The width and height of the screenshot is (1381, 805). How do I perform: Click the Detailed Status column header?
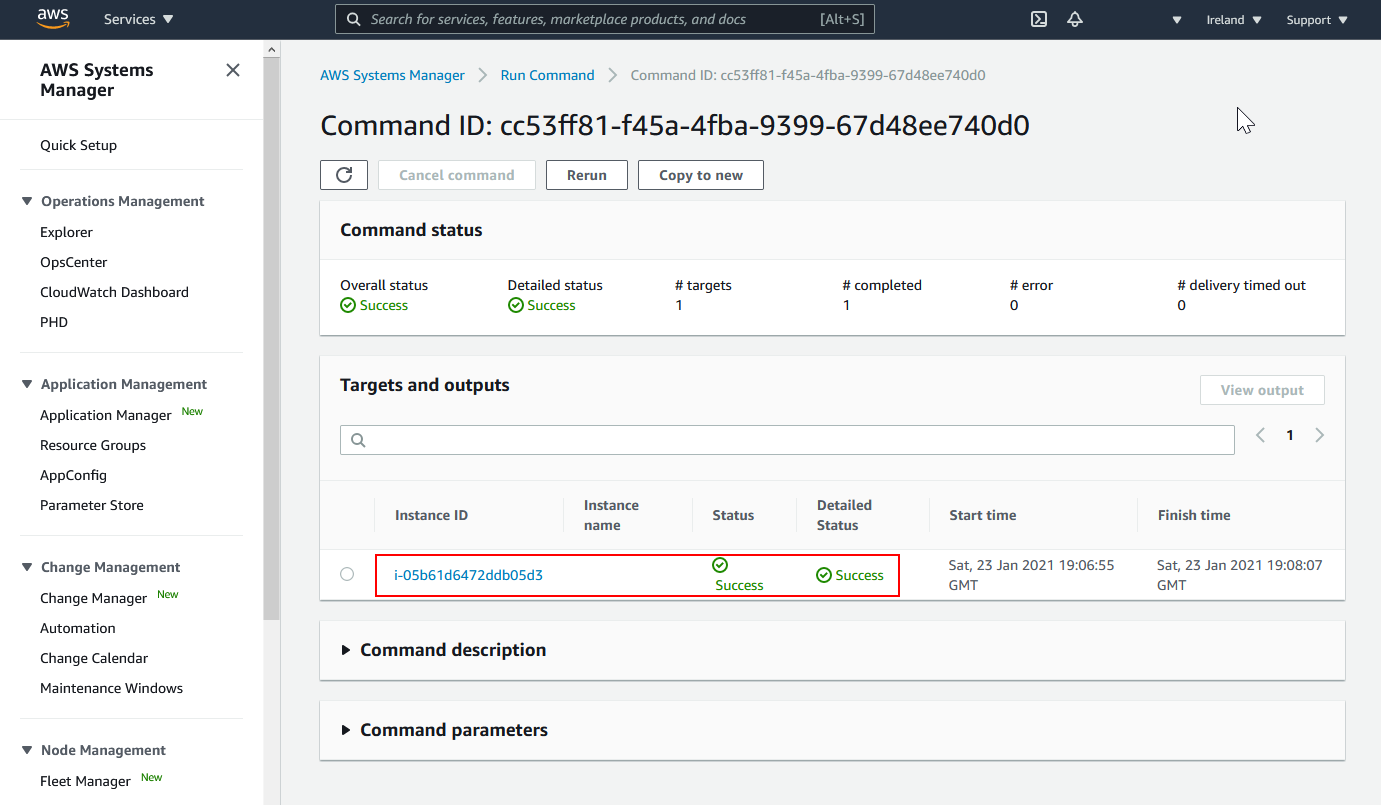845,515
